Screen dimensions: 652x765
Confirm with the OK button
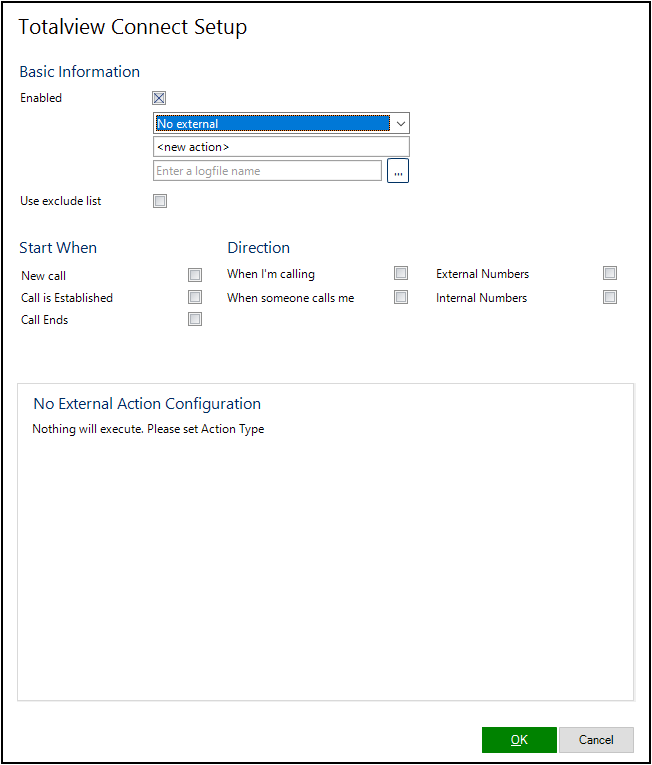tap(519, 740)
